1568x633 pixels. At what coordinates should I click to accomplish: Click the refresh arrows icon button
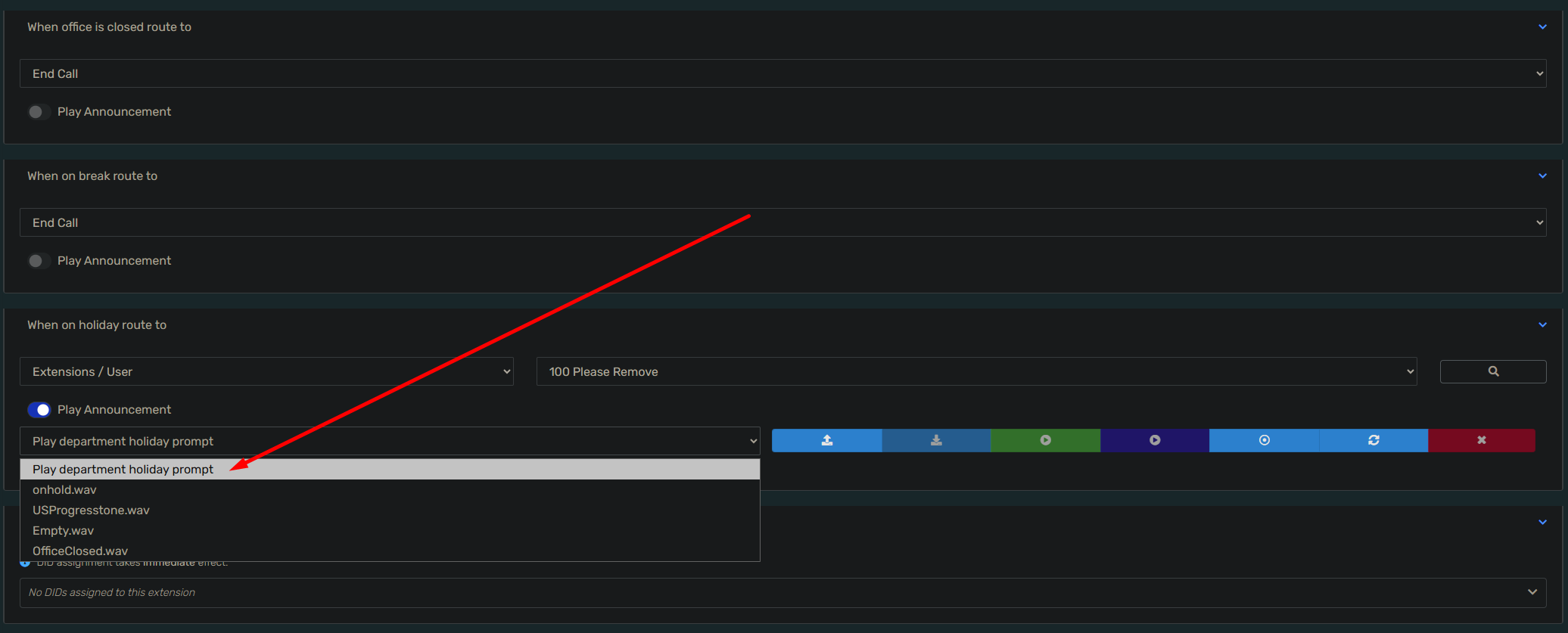click(x=1374, y=440)
